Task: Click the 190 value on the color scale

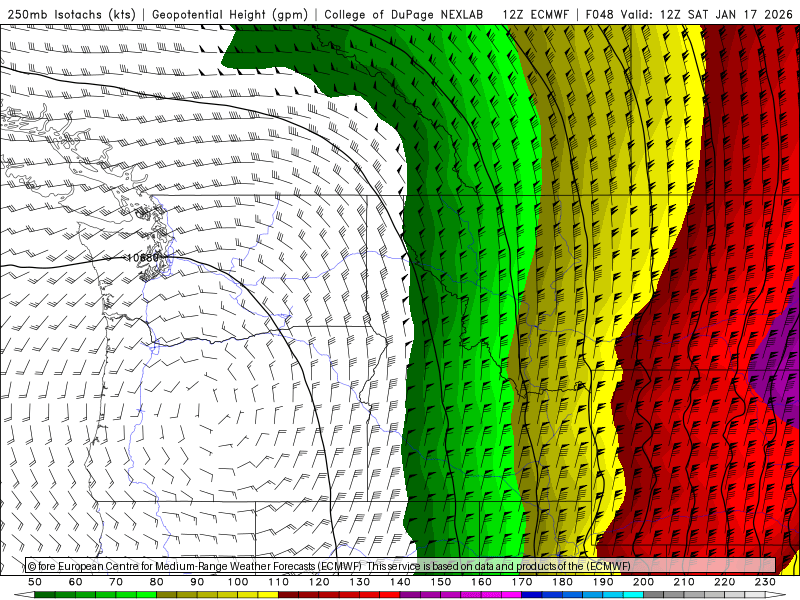Action: [603, 582]
